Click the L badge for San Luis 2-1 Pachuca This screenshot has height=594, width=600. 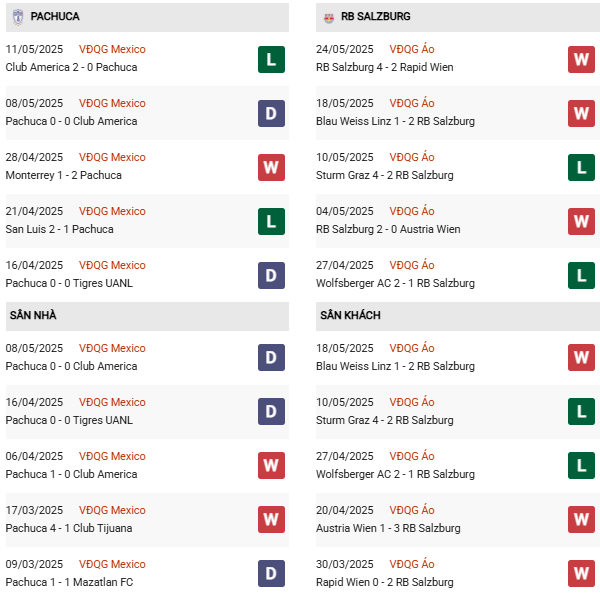271,221
